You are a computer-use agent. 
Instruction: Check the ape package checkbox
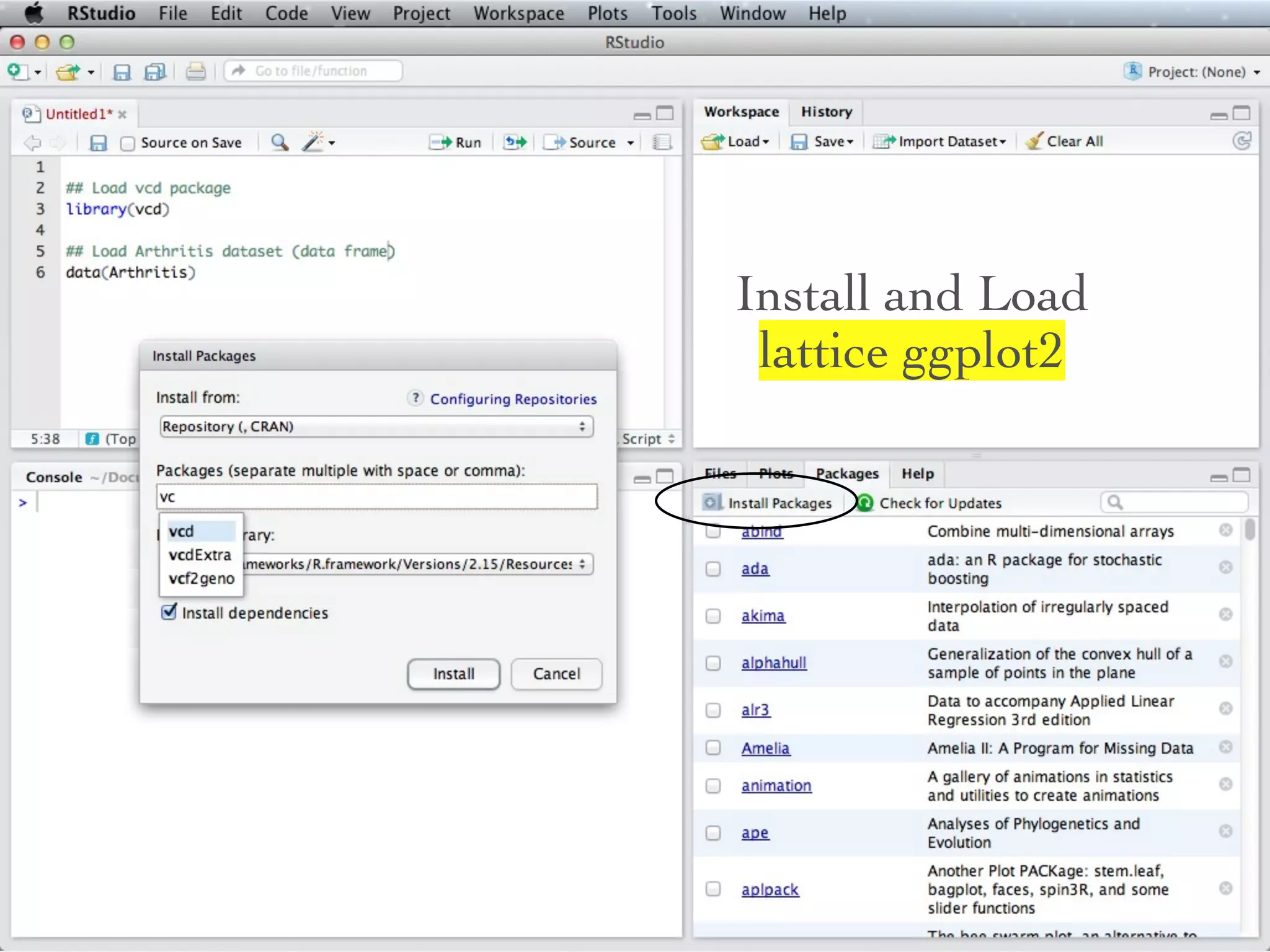point(713,833)
